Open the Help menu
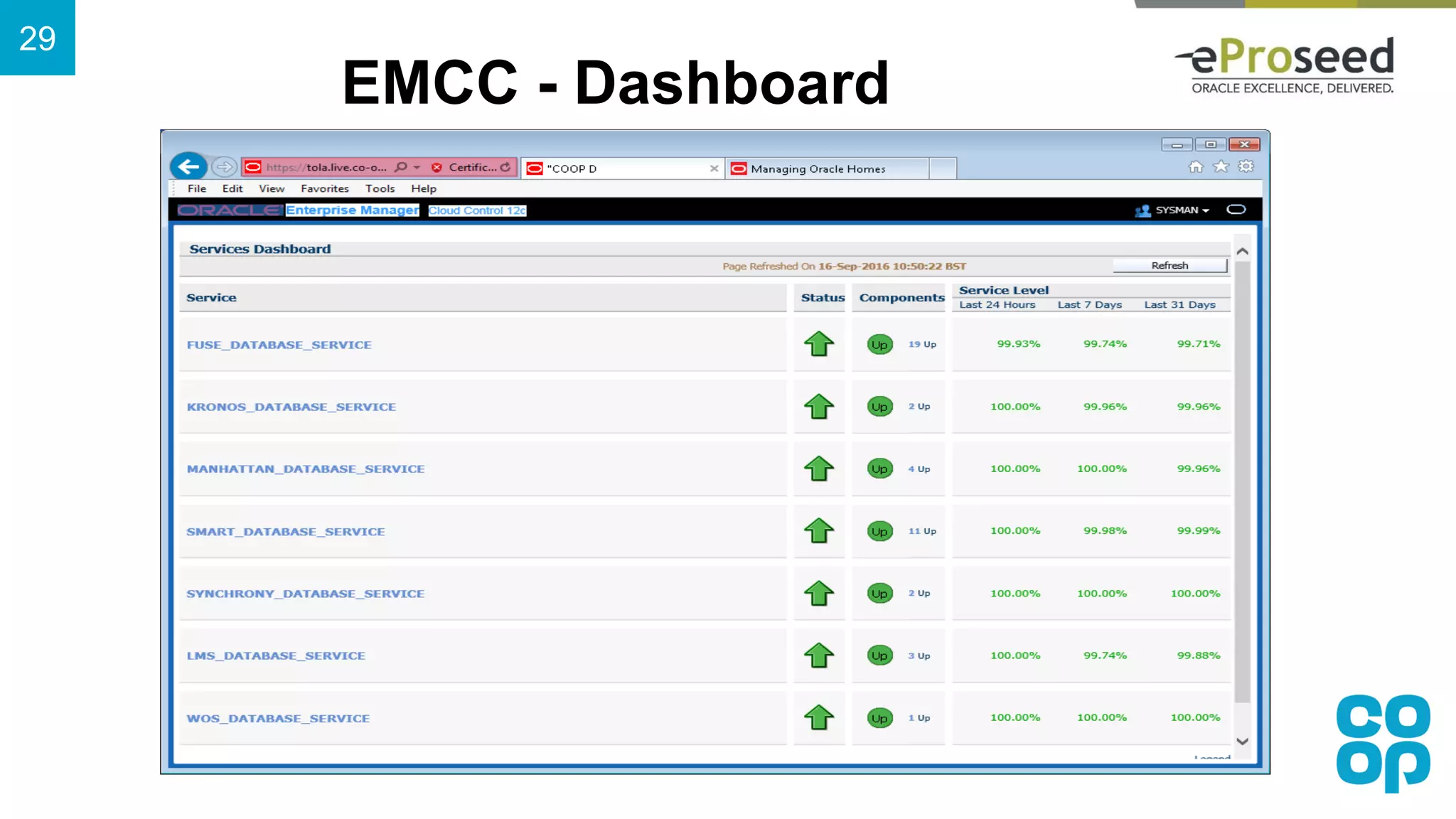 [x=424, y=188]
